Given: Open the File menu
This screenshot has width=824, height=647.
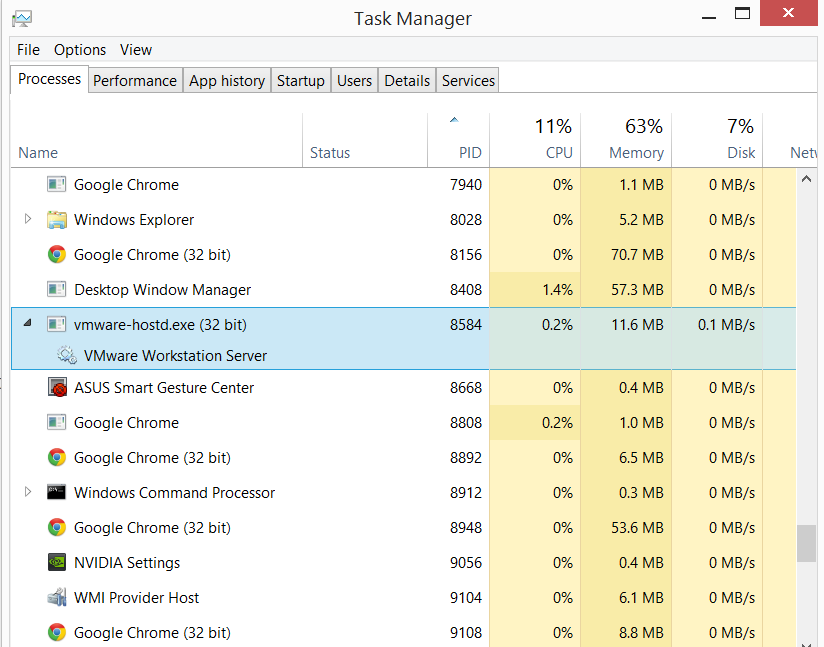Looking at the screenshot, I should (28, 50).
